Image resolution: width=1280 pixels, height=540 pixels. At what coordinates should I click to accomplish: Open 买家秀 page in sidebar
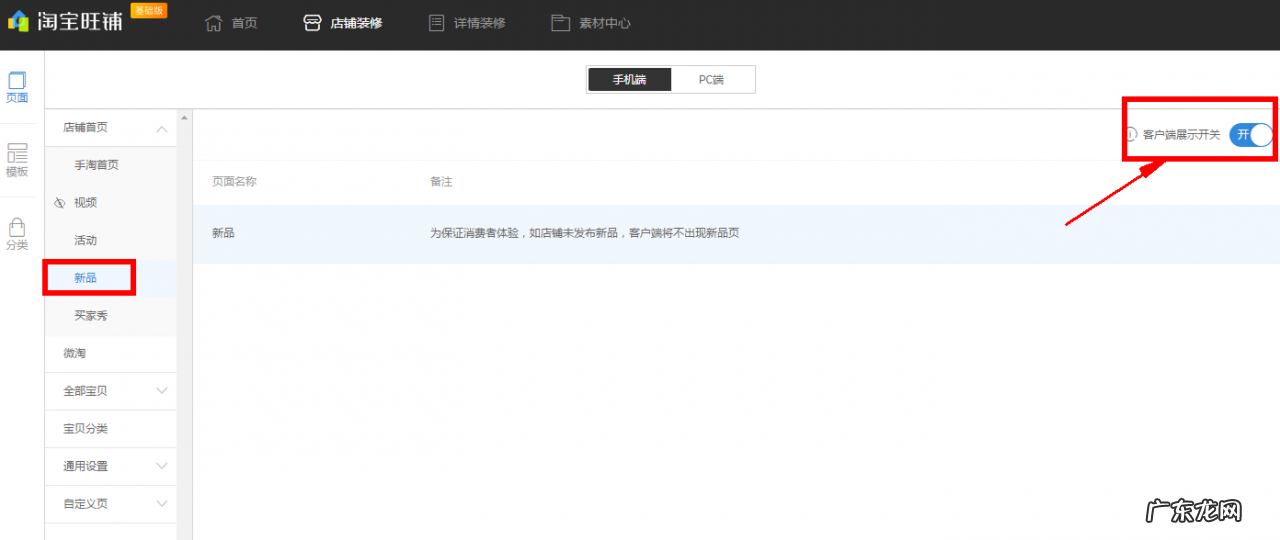click(x=90, y=316)
